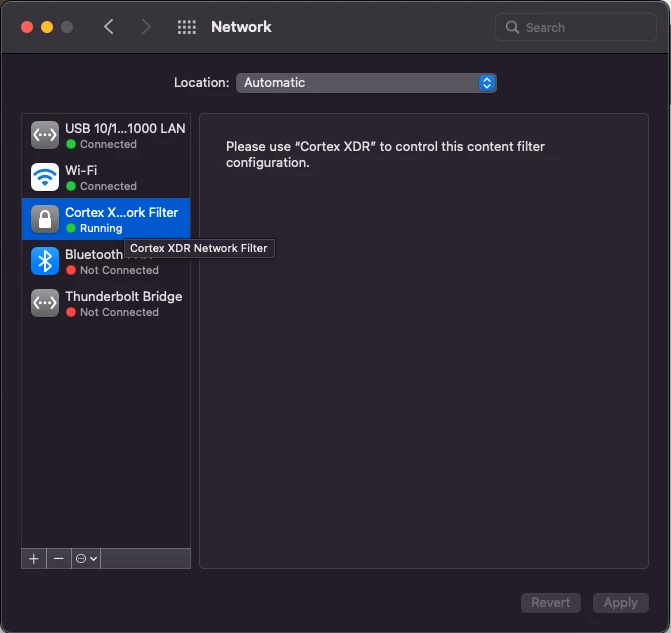Go forward with the right chevron

coord(146,27)
